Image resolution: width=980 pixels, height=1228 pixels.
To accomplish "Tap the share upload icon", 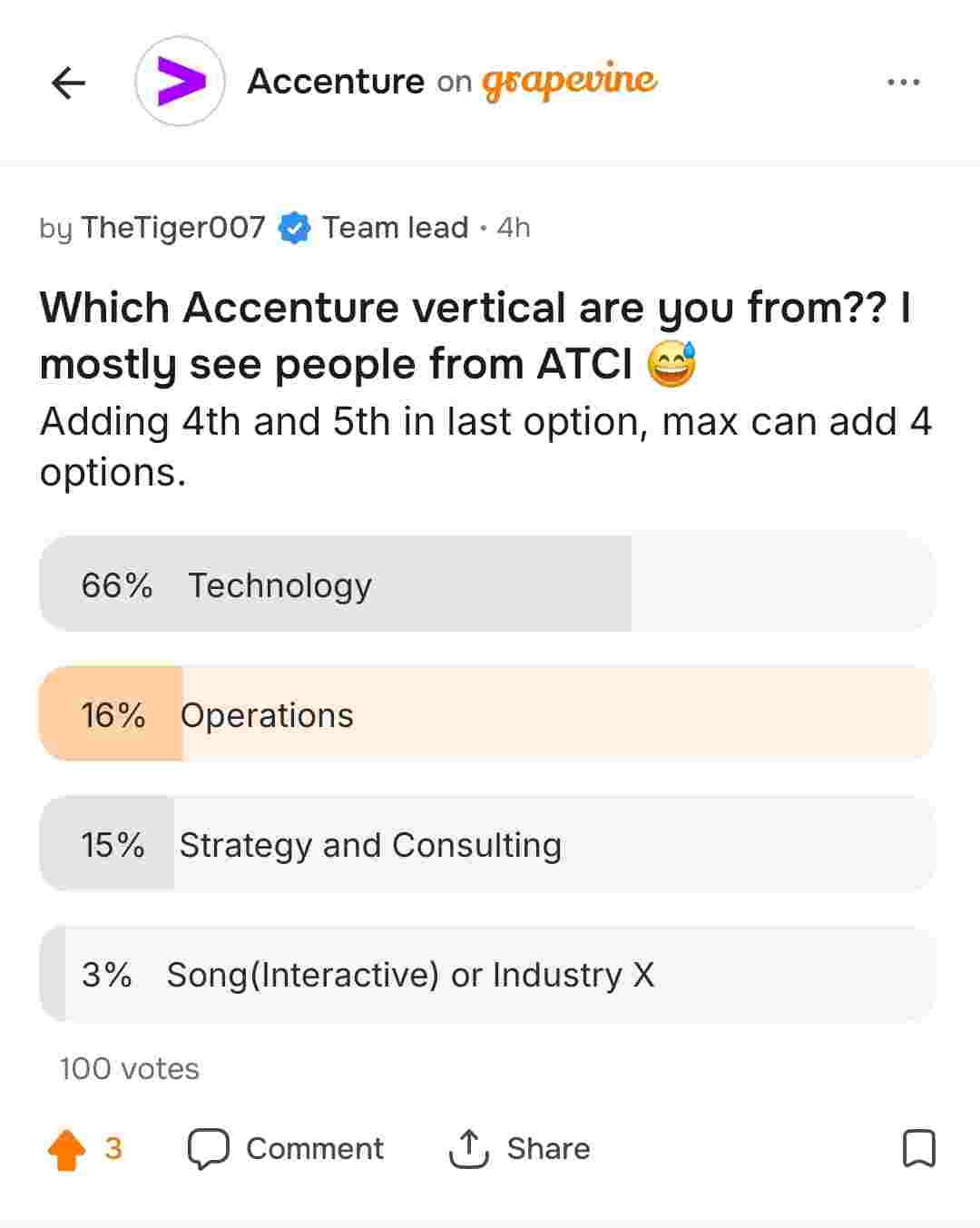I will 468,1149.
